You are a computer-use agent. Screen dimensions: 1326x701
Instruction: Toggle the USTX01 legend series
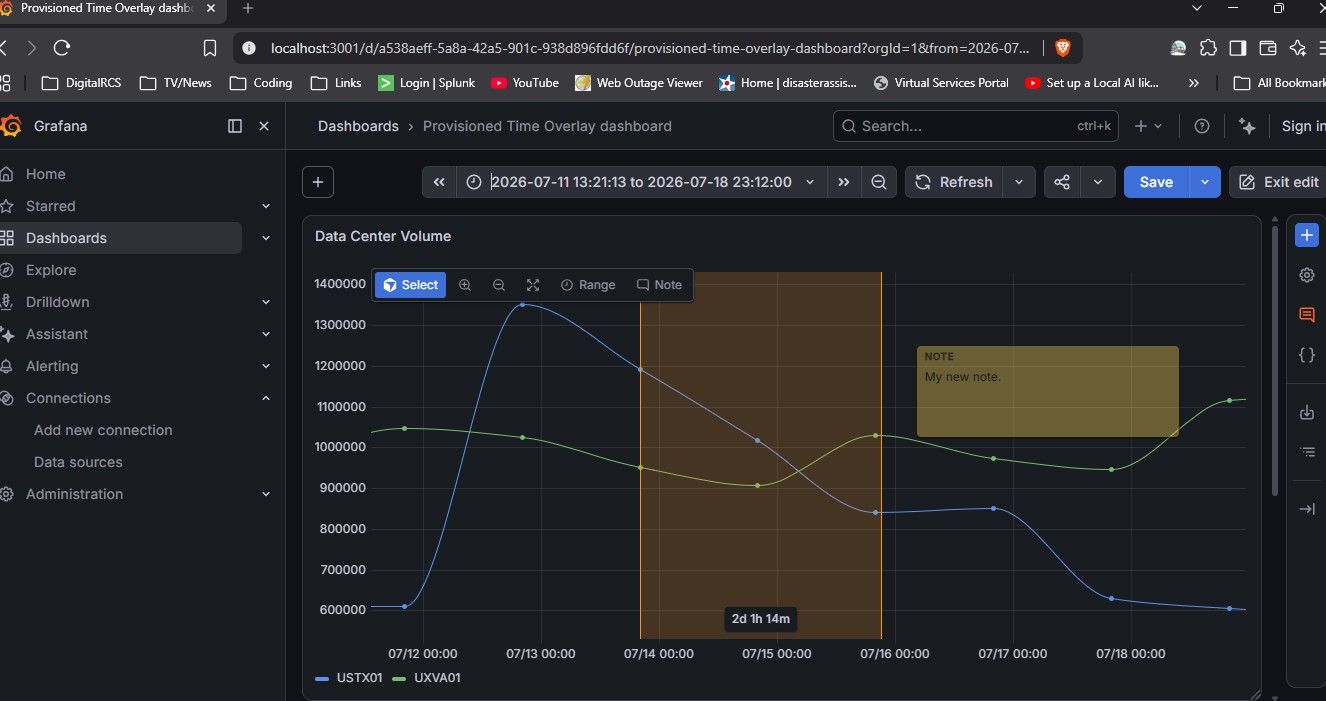349,678
